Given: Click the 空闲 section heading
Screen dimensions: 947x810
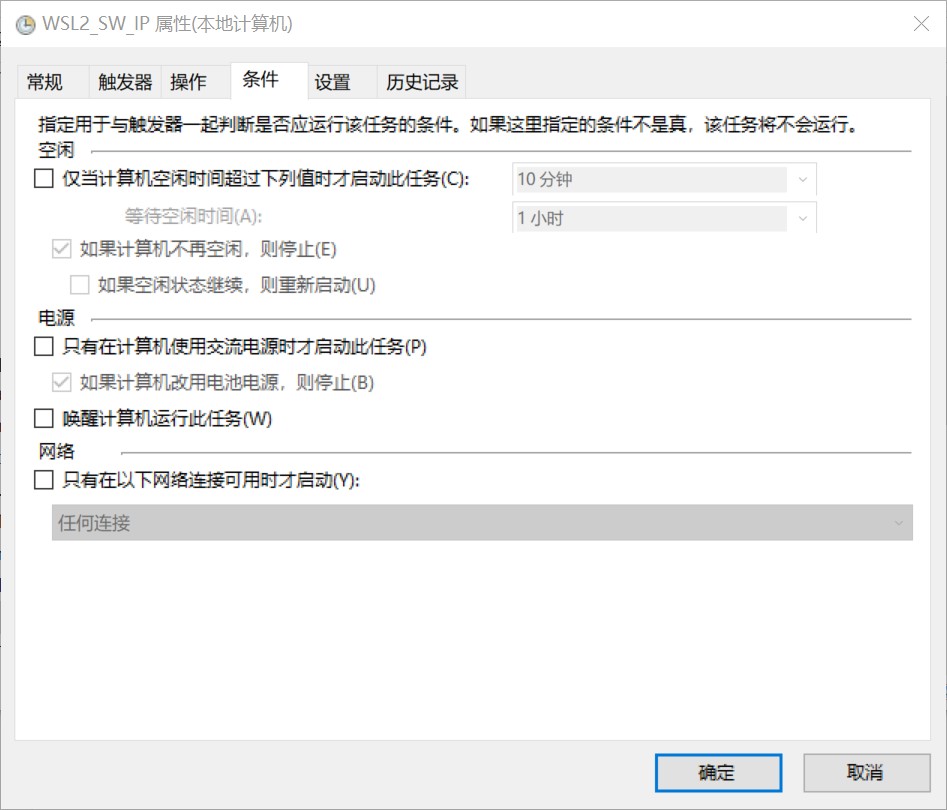Looking at the screenshot, I should [x=56, y=150].
